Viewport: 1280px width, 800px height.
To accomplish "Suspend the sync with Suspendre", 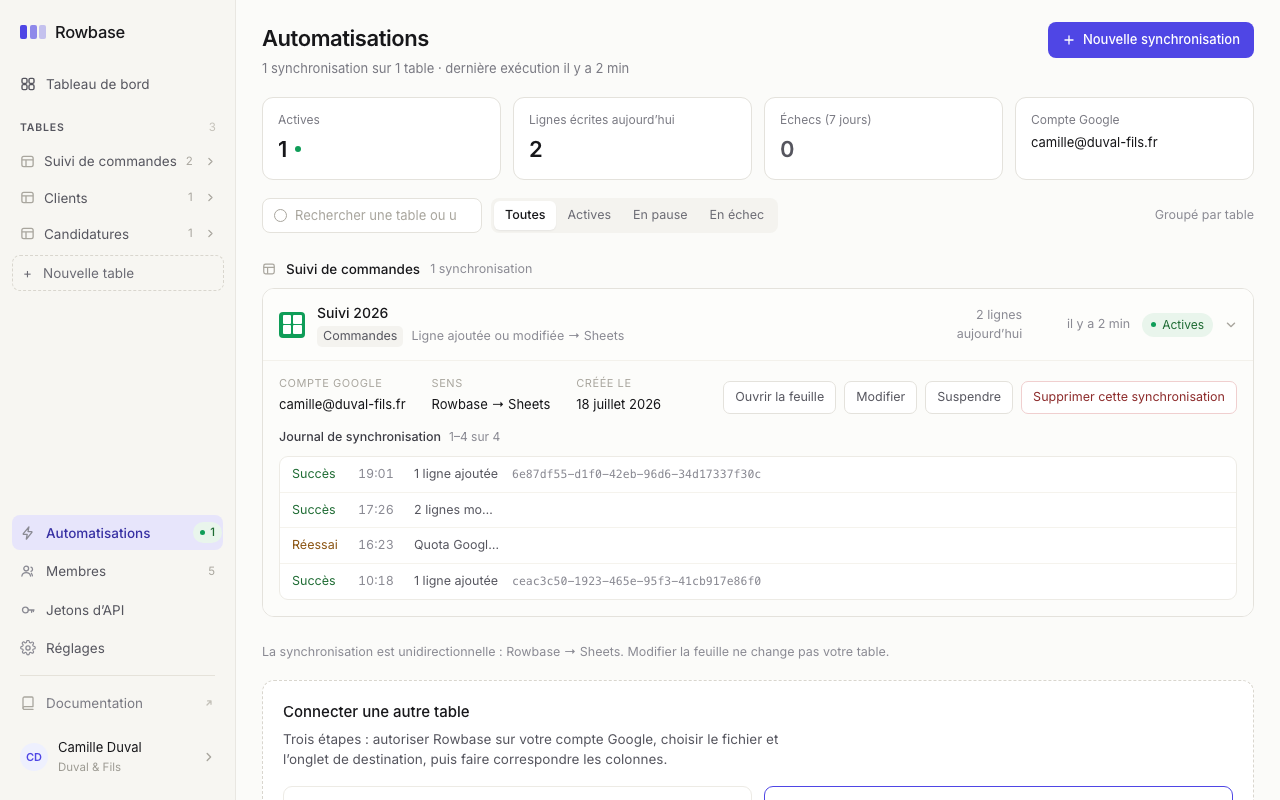I will click(x=969, y=397).
